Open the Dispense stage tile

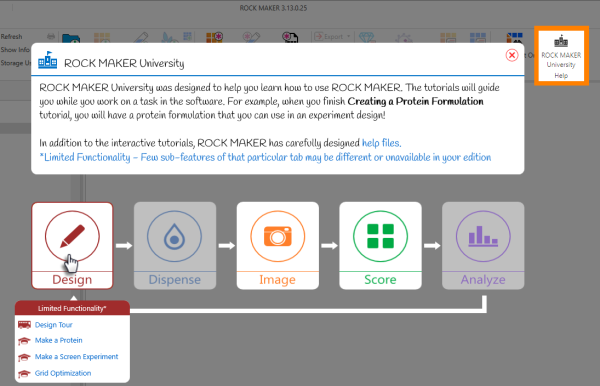tap(175, 246)
